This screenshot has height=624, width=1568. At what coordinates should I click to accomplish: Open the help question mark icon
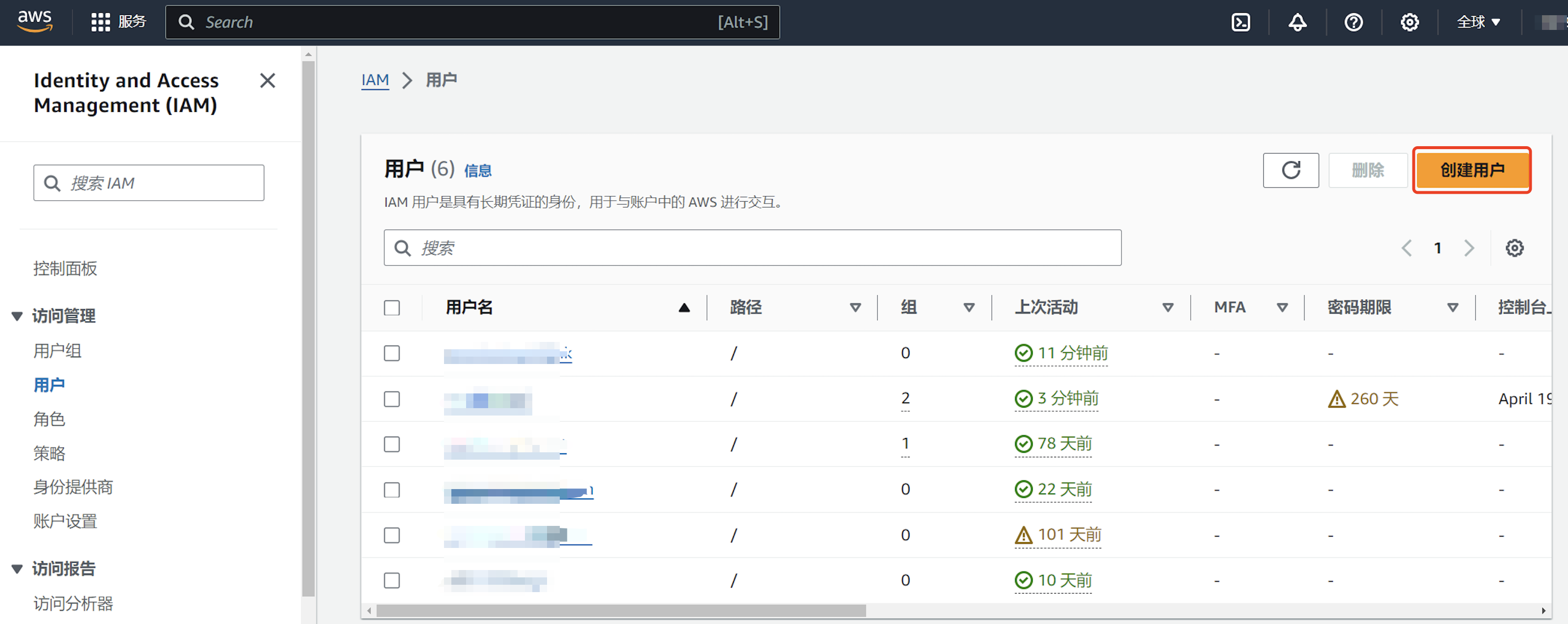tap(1353, 23)
